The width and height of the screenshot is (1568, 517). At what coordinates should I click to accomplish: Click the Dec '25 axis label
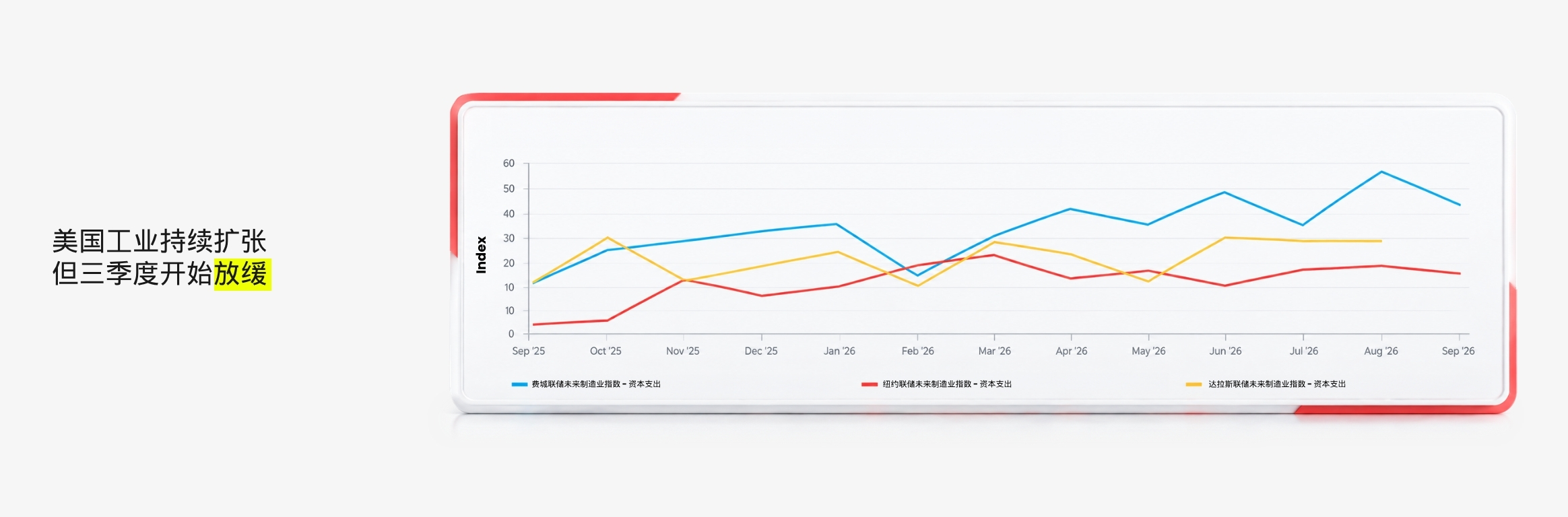pos(761,351)
